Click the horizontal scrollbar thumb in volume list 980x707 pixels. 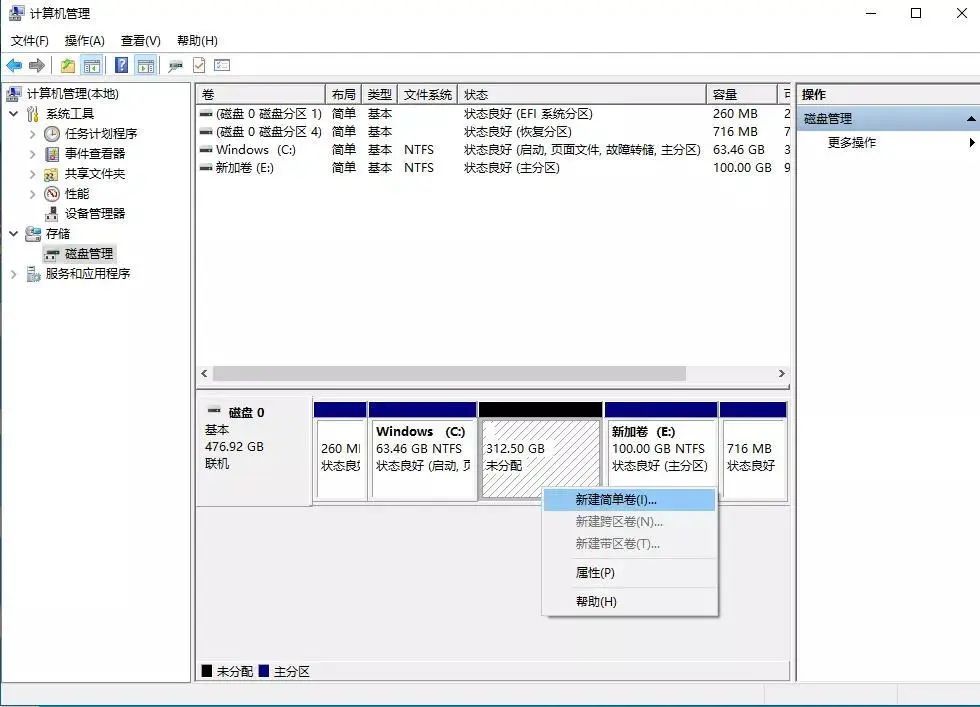tap(449, 373)
